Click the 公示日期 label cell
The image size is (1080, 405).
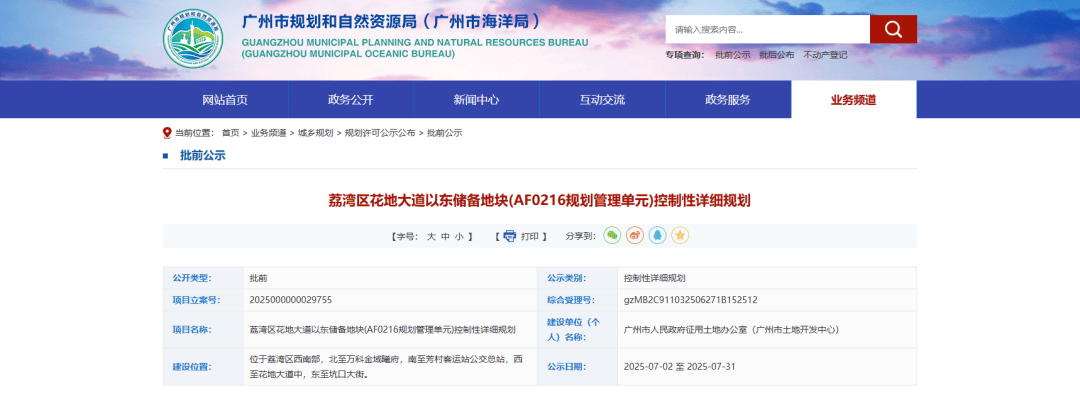pyautogui.click(x=577, y=366)
